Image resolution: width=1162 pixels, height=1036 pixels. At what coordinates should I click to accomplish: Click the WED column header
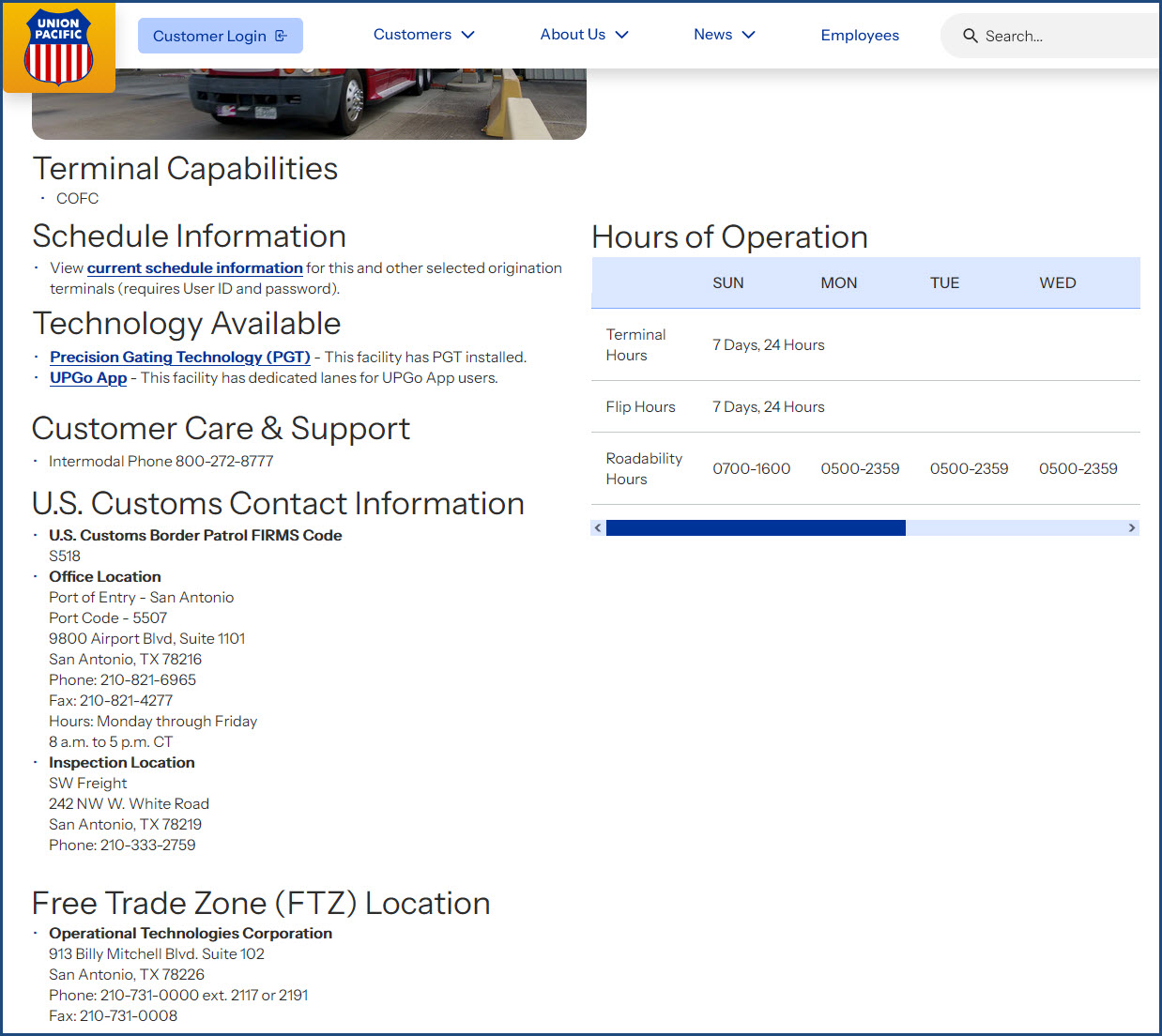(x=1057, y=283)
